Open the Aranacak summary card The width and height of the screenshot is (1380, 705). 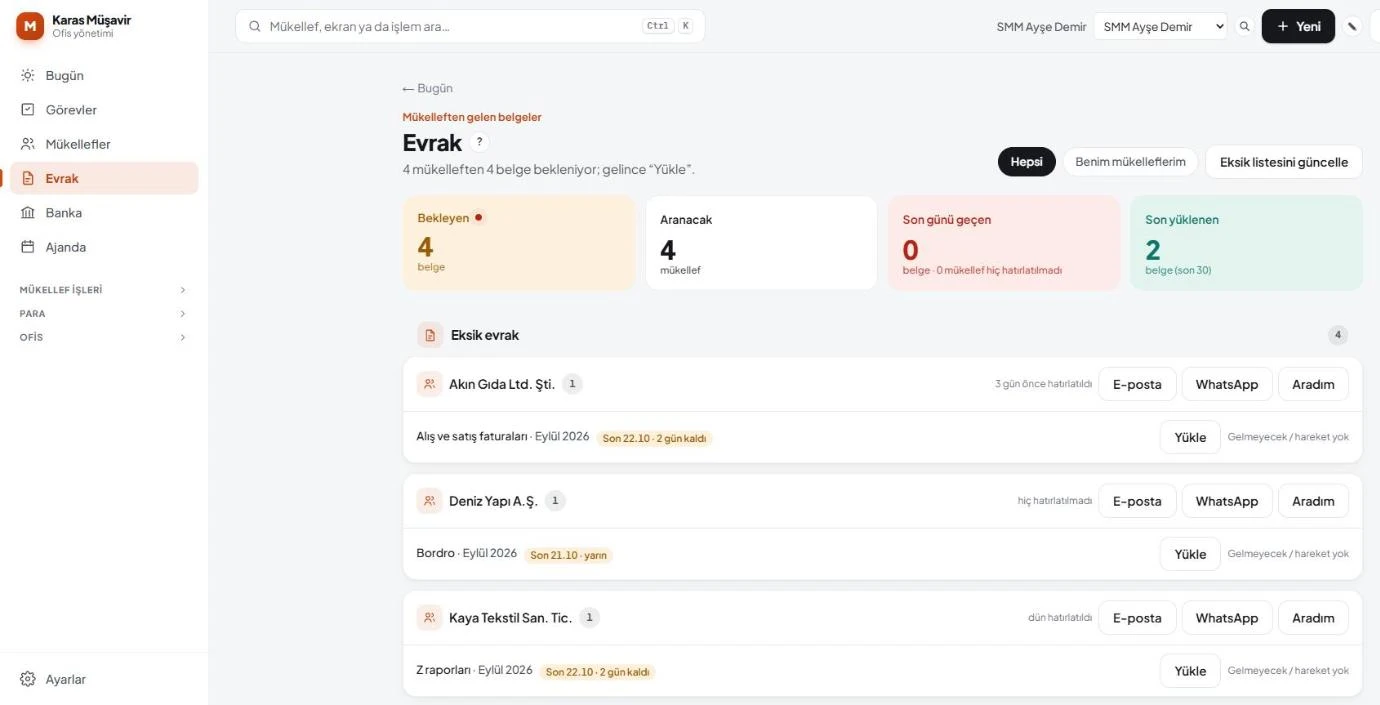[761, 243]
